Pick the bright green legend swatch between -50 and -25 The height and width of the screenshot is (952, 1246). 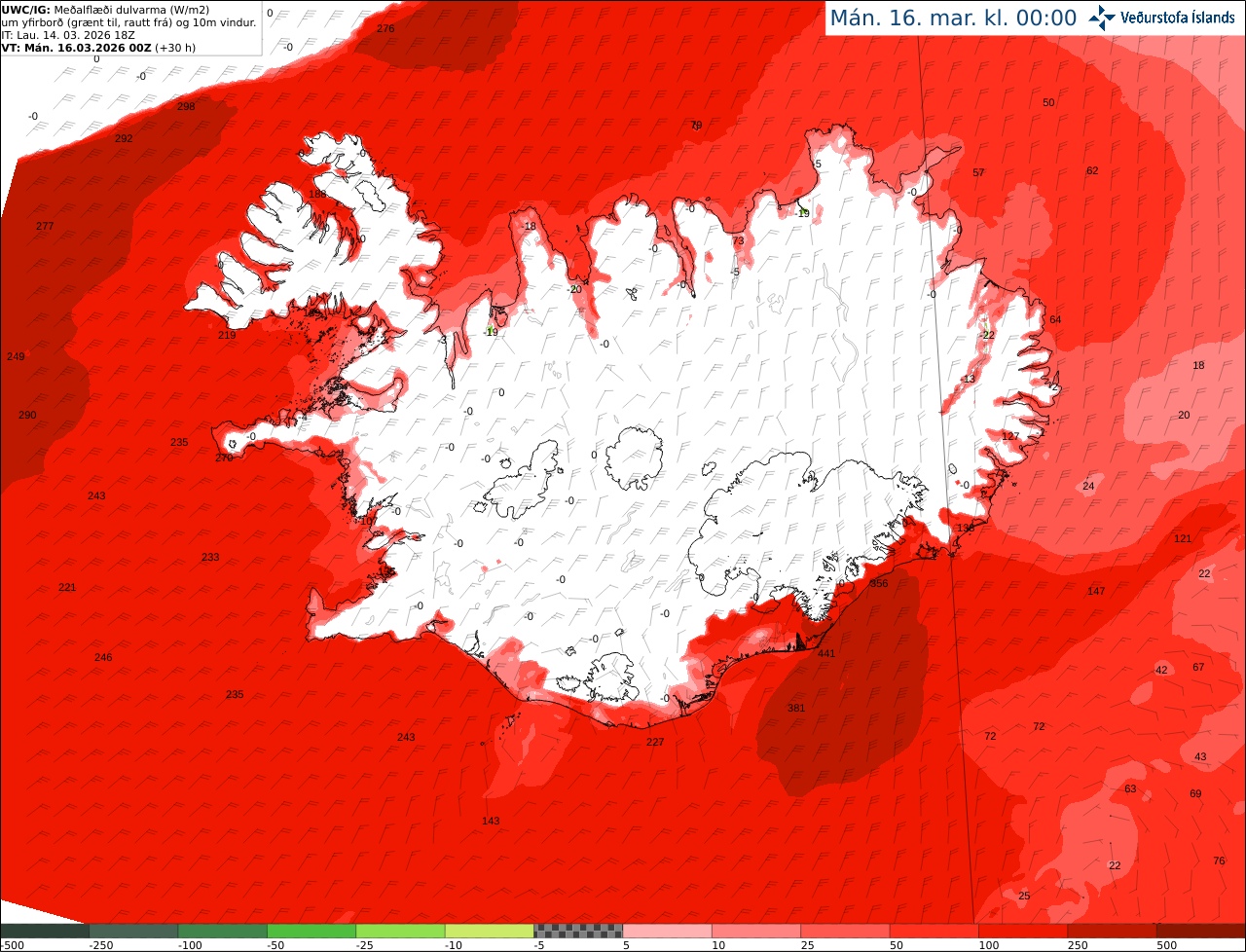click(x=311, y=931)
